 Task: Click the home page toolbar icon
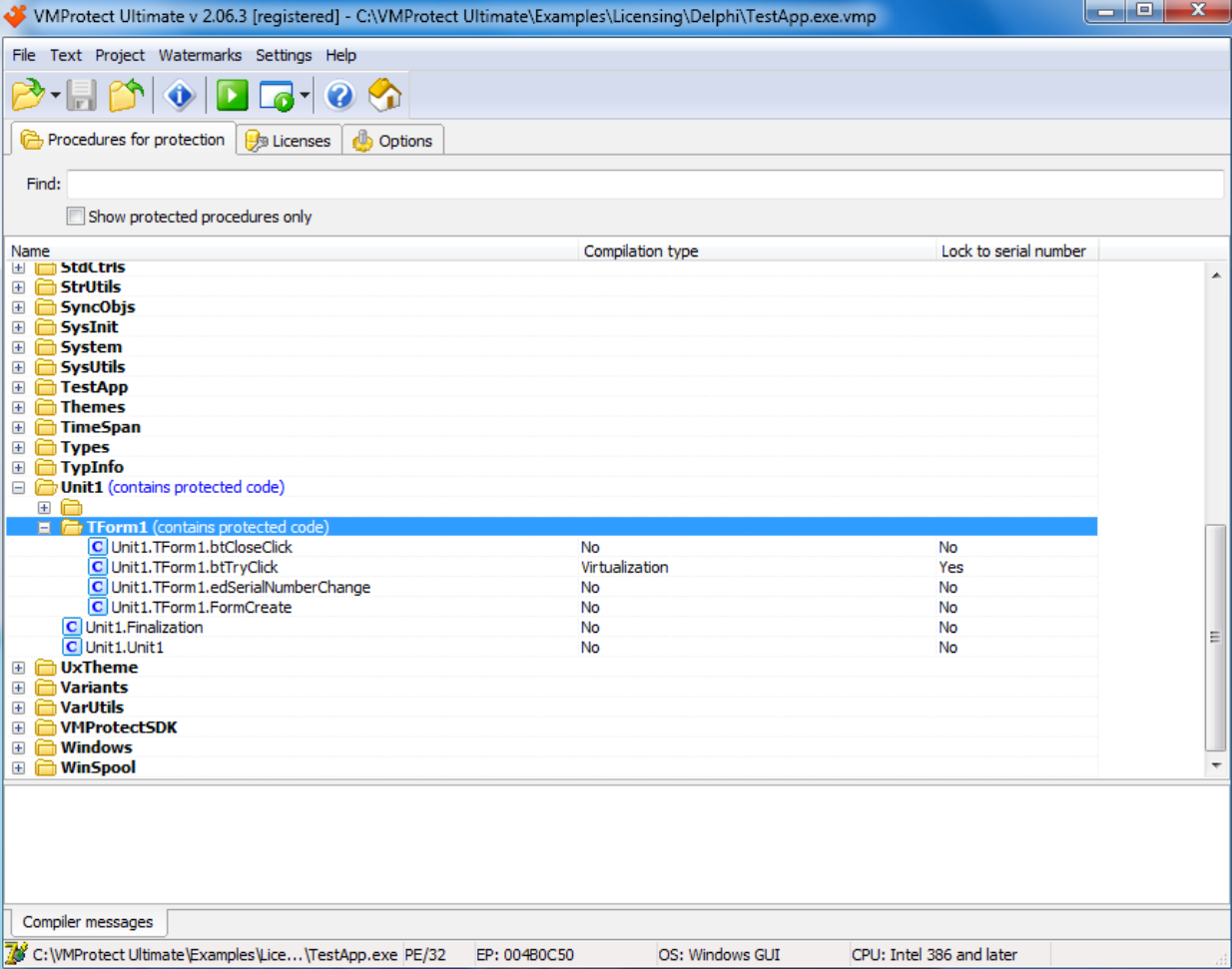[384, 96]
